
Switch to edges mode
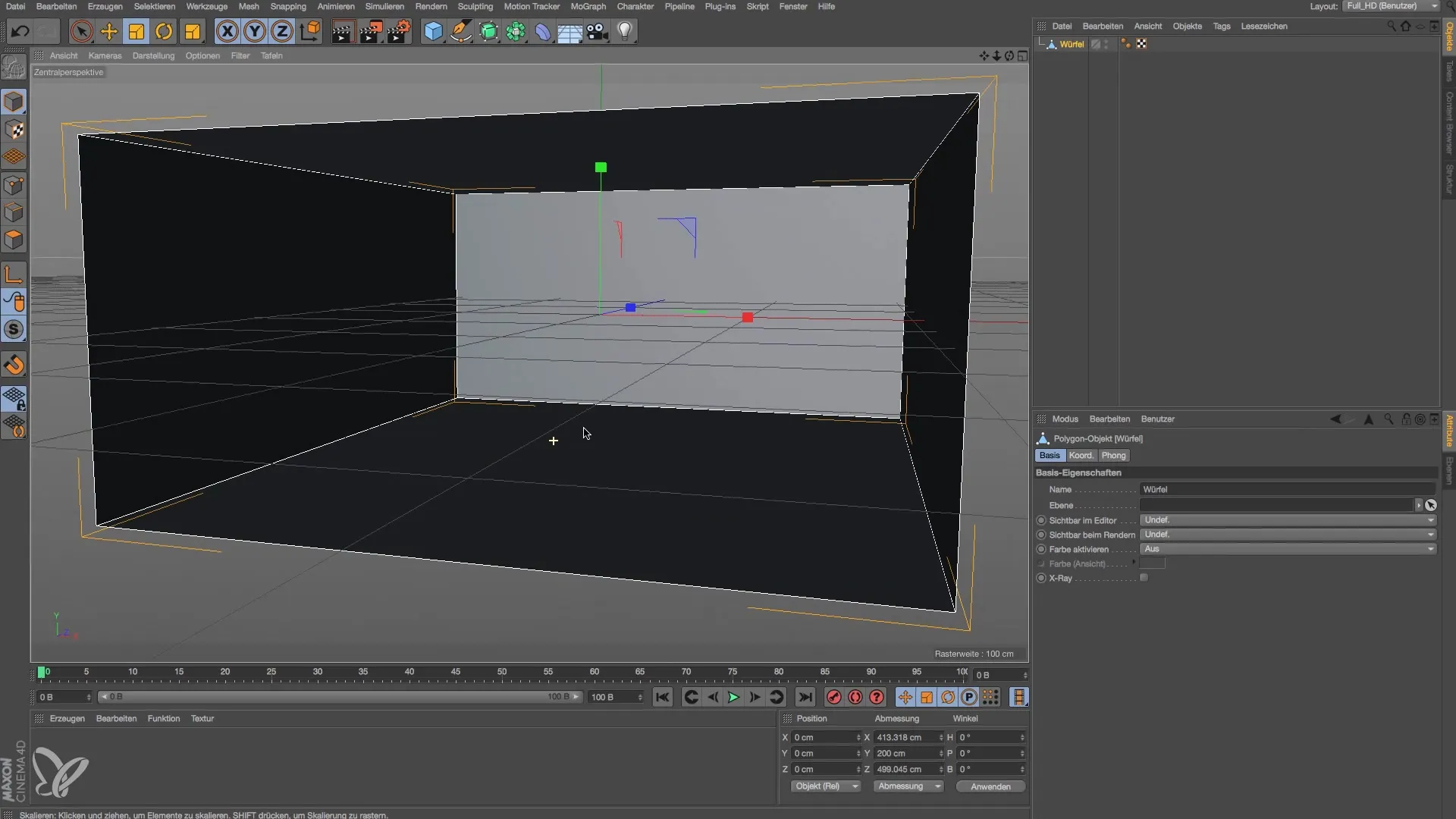[14, 212]
